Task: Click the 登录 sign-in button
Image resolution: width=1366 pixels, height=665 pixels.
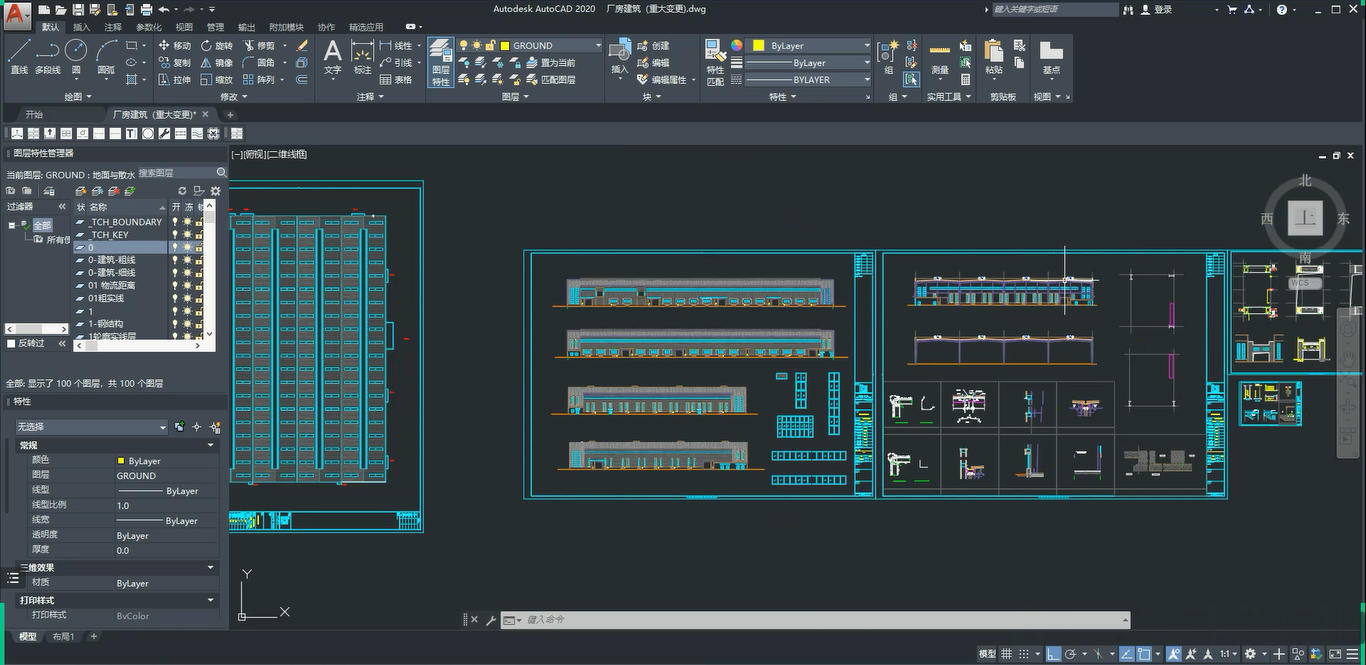Action: point(1163,10)
